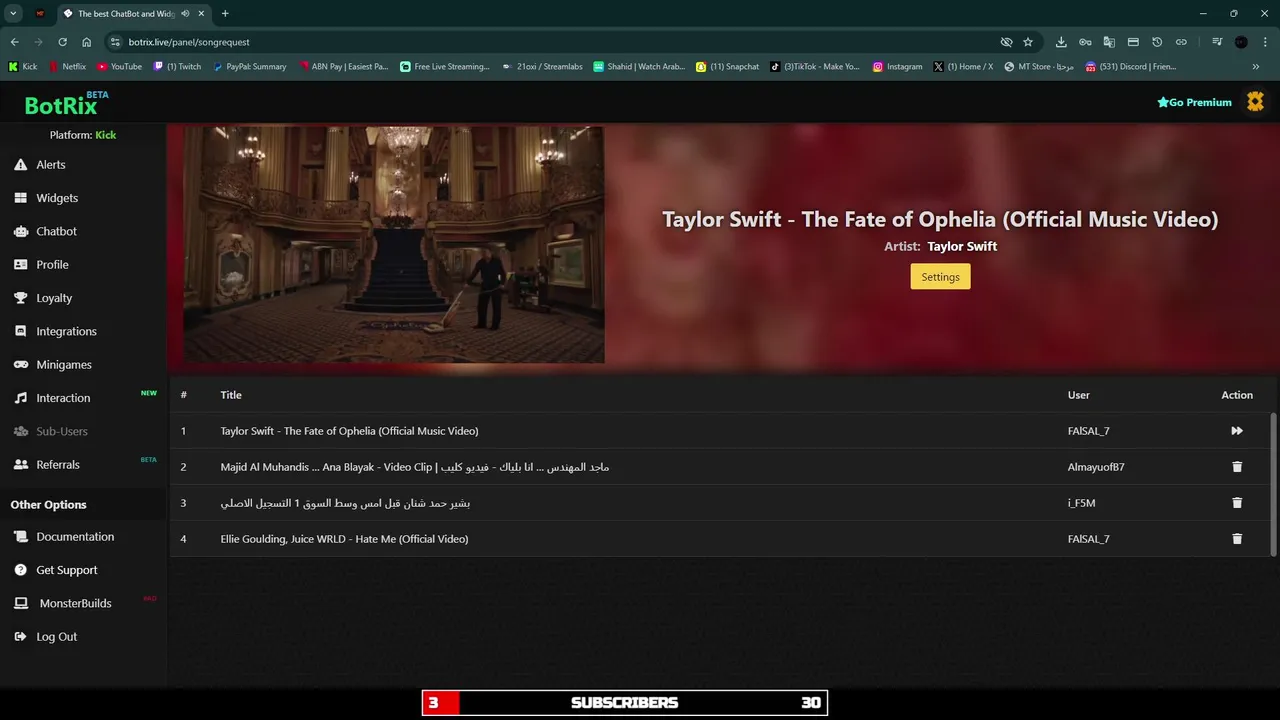The image size is (1280, 720).
Task: Show more bookmarks chevron
Action: point(1256,67)
